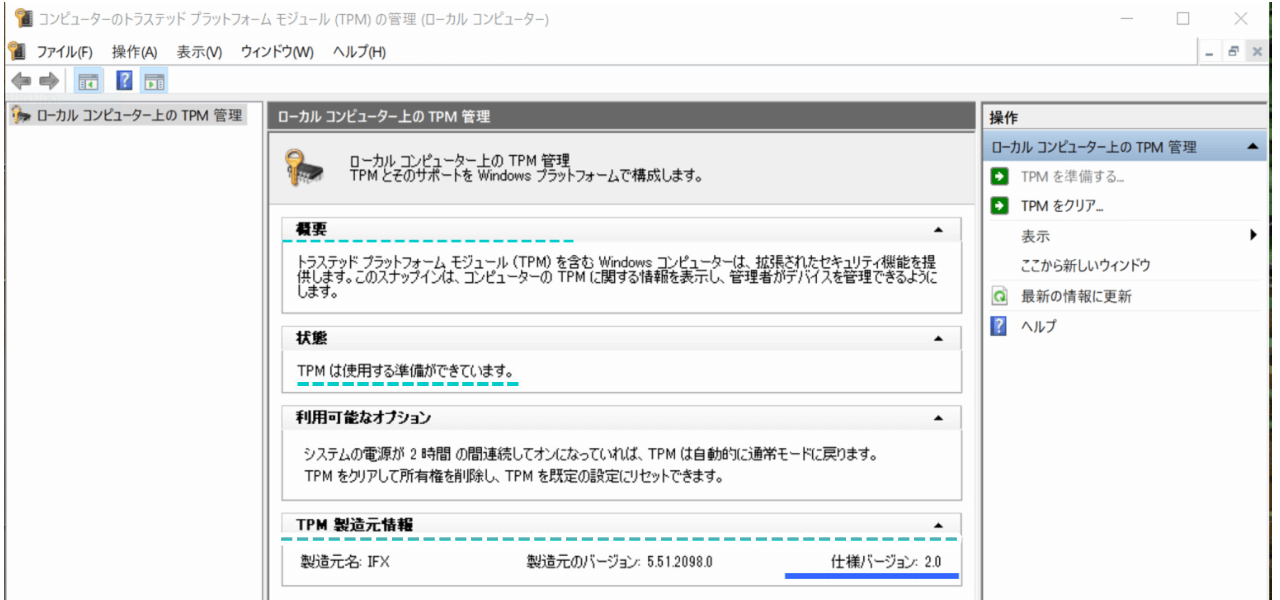Click refresh icon beside 最新の情報に更新
Viewport: 1280px width, 600px height.
999,296
